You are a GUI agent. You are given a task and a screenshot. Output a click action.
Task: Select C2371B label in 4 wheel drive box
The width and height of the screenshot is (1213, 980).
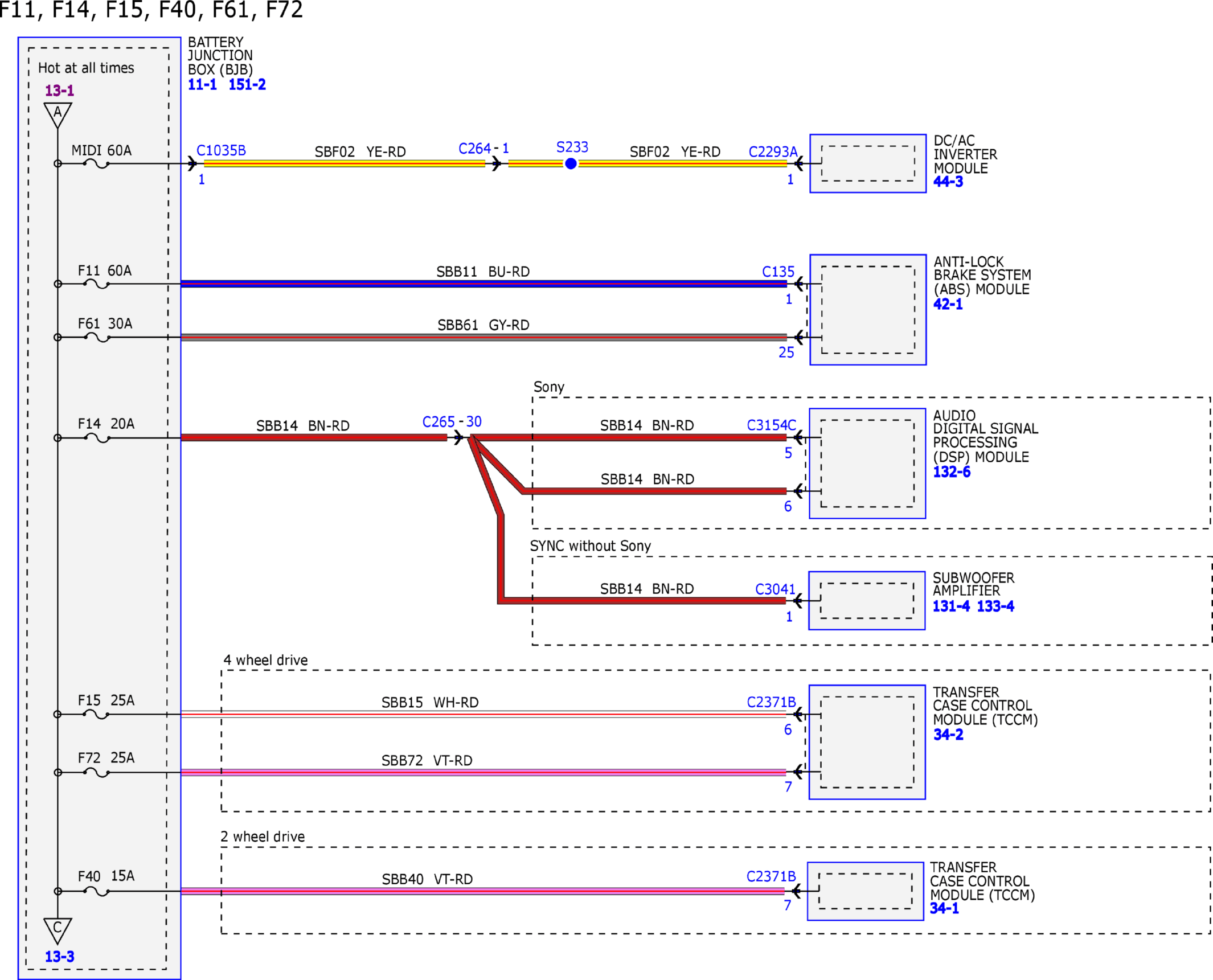pos(771,702)
